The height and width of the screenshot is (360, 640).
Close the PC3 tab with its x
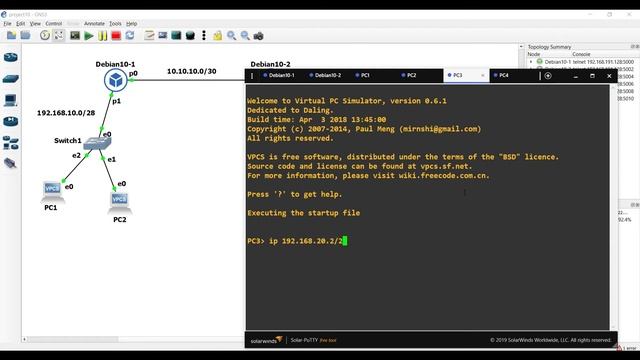[x=483, y=76]
